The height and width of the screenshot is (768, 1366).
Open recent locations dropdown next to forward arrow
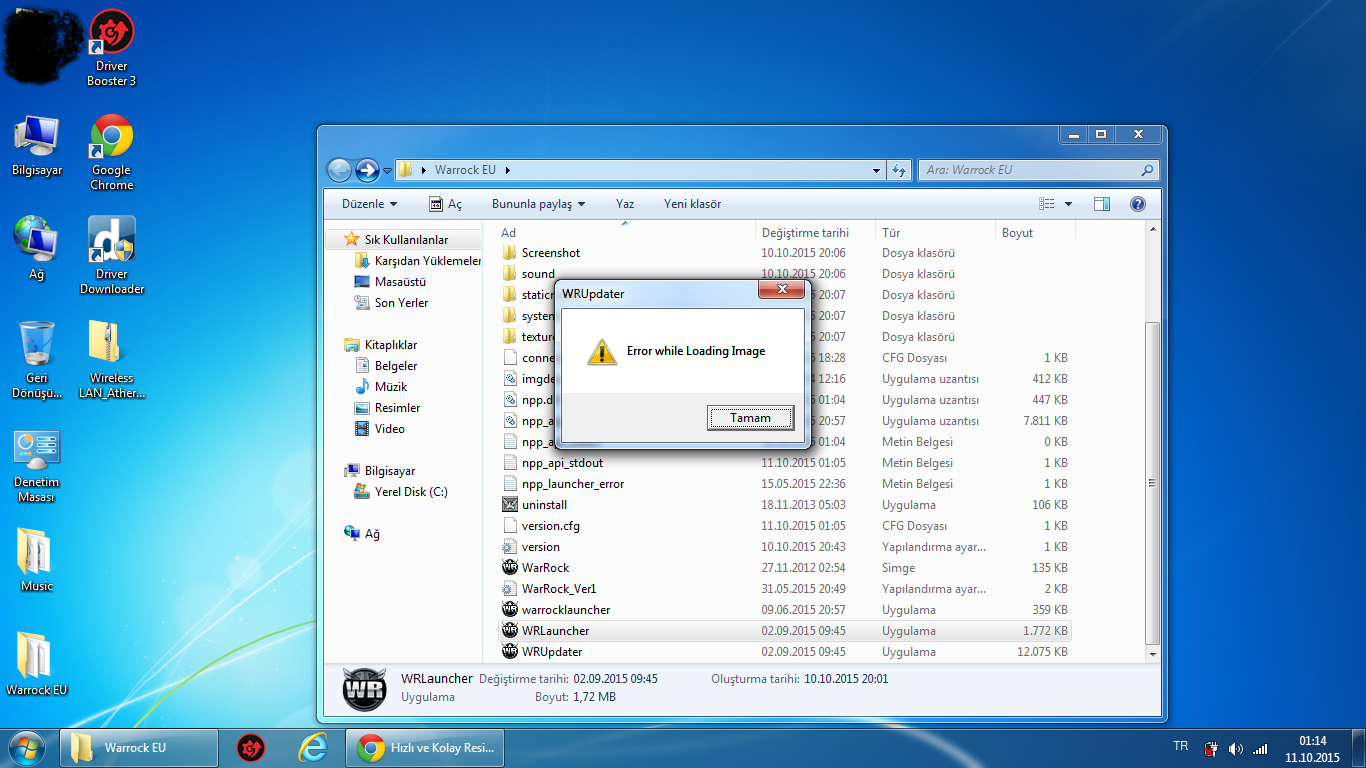coord(387,171)
